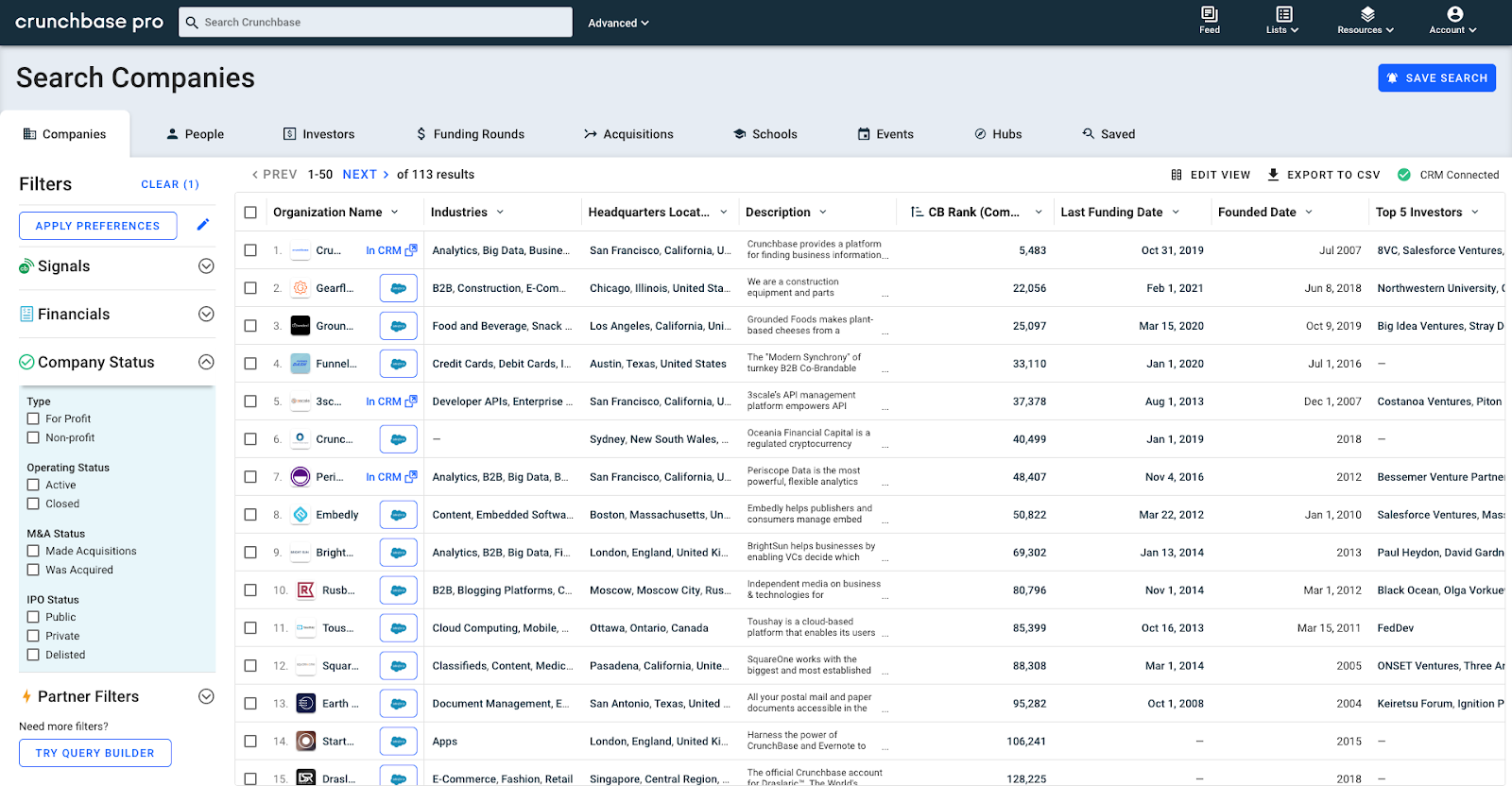Viewport: 1512px width, 786px height.
Task: Select the Gearflow row checkbox
Action: 250,288
